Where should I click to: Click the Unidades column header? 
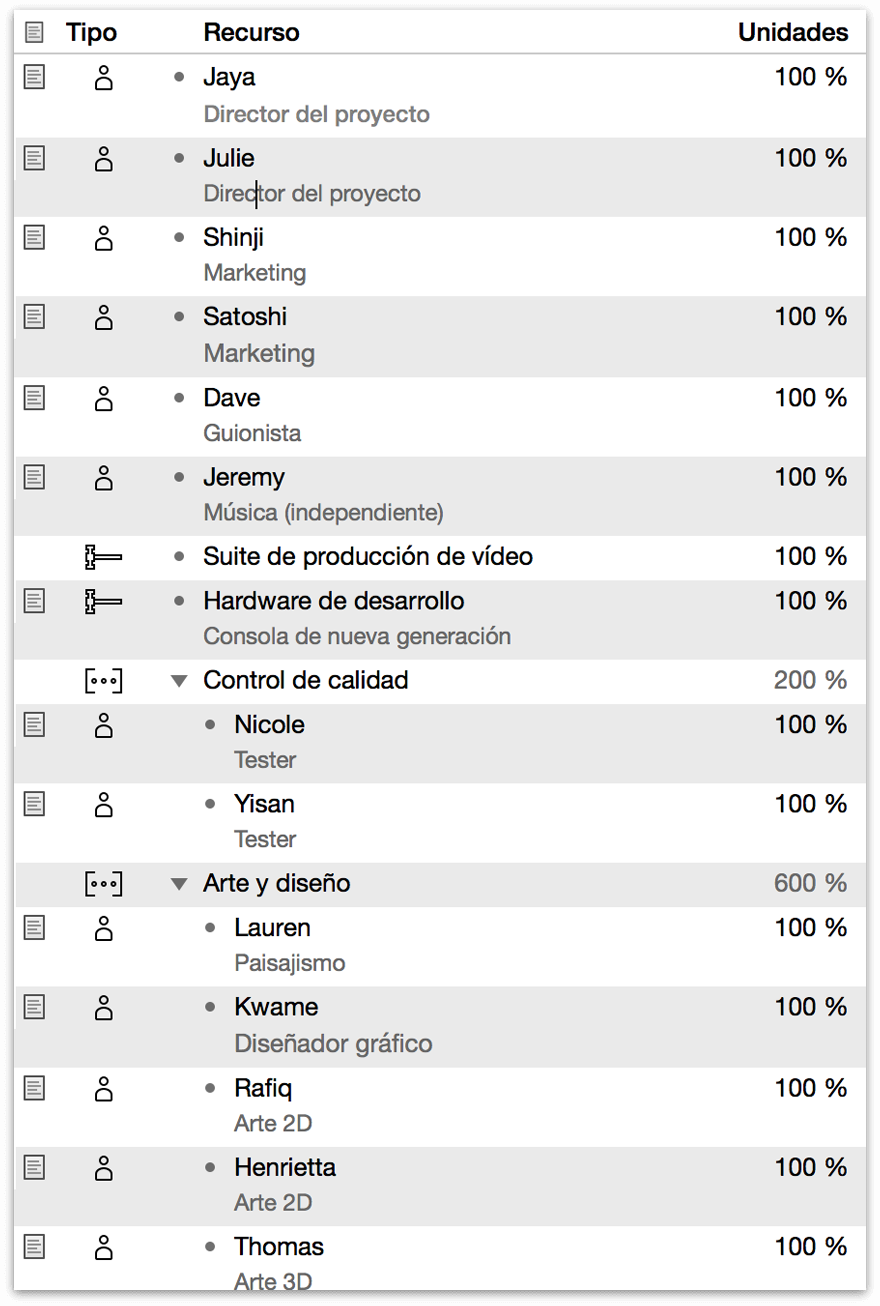793,31
